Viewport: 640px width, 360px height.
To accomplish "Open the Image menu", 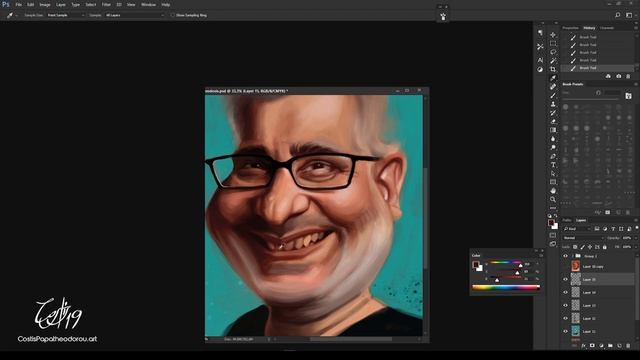I will [44, 4].
